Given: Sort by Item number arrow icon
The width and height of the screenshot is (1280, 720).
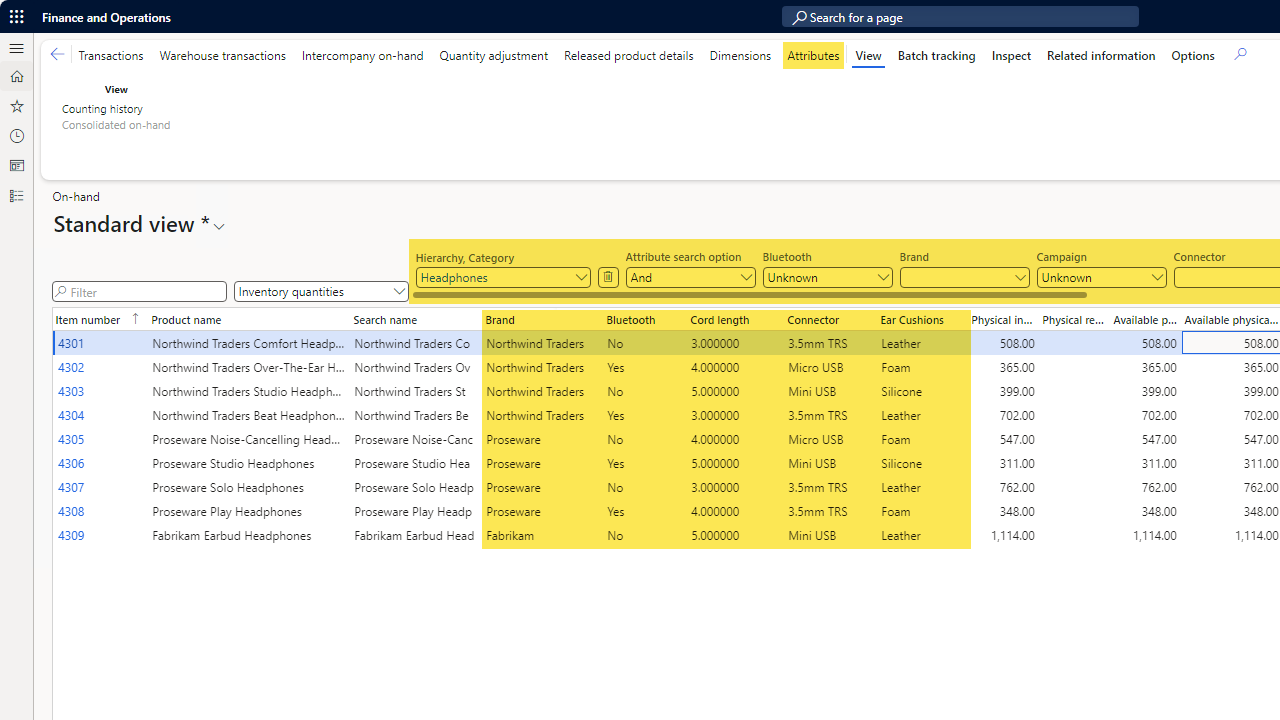Looking at the screenshot, I should pyautogui.click(x=136, y=319).
